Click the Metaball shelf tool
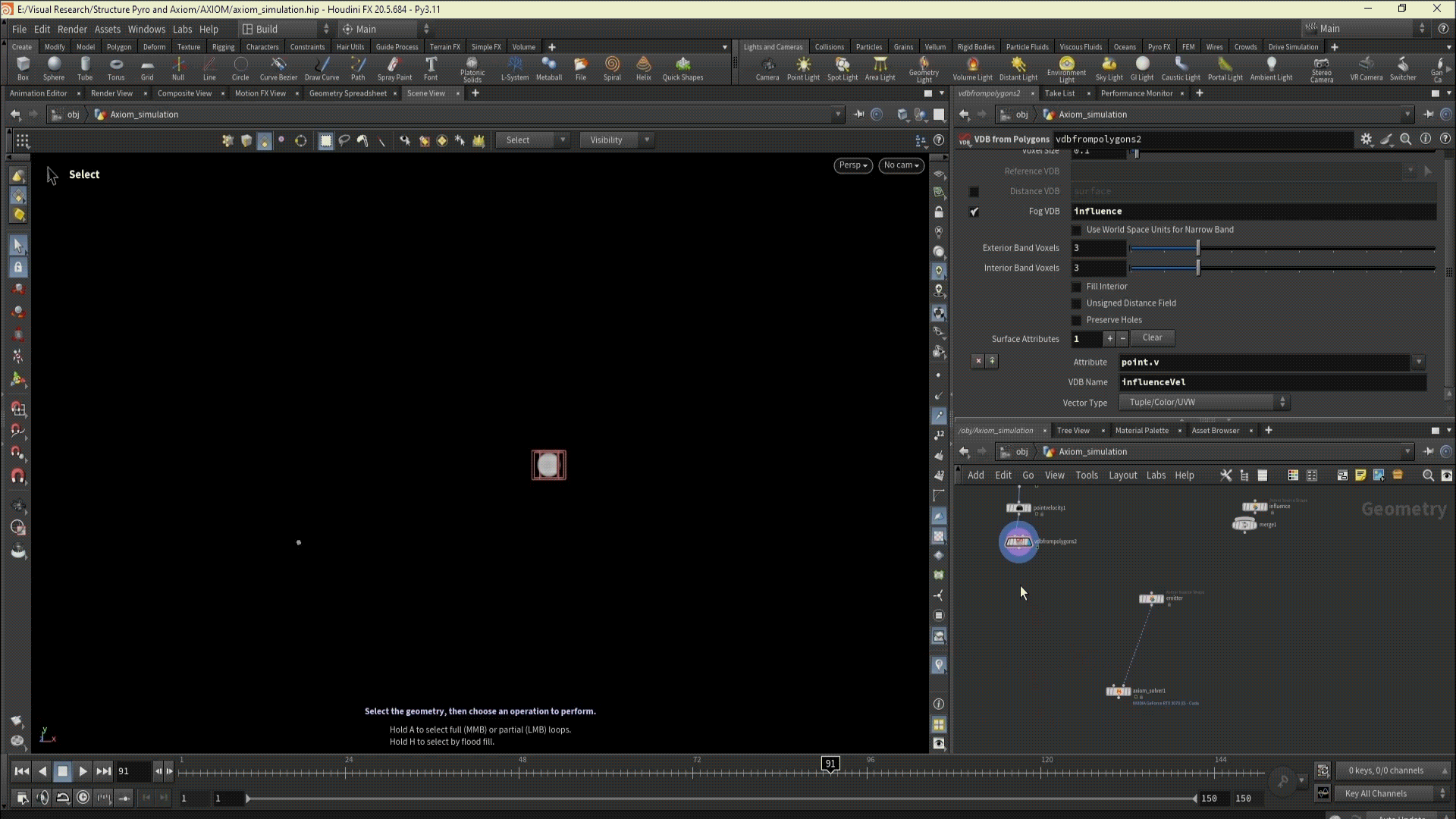This screenshot has height=819, width=1456. [548, 67]
